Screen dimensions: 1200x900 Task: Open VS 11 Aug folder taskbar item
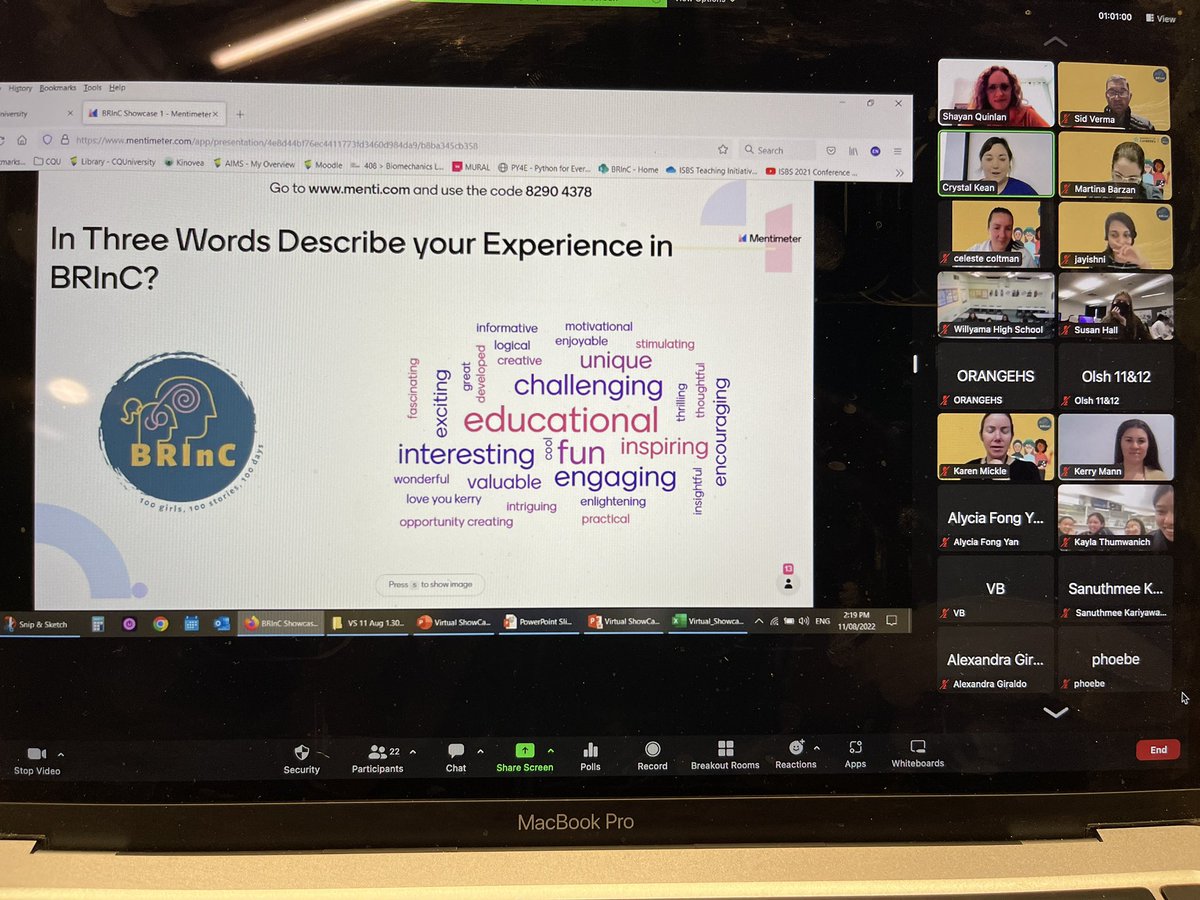point(367,622)
